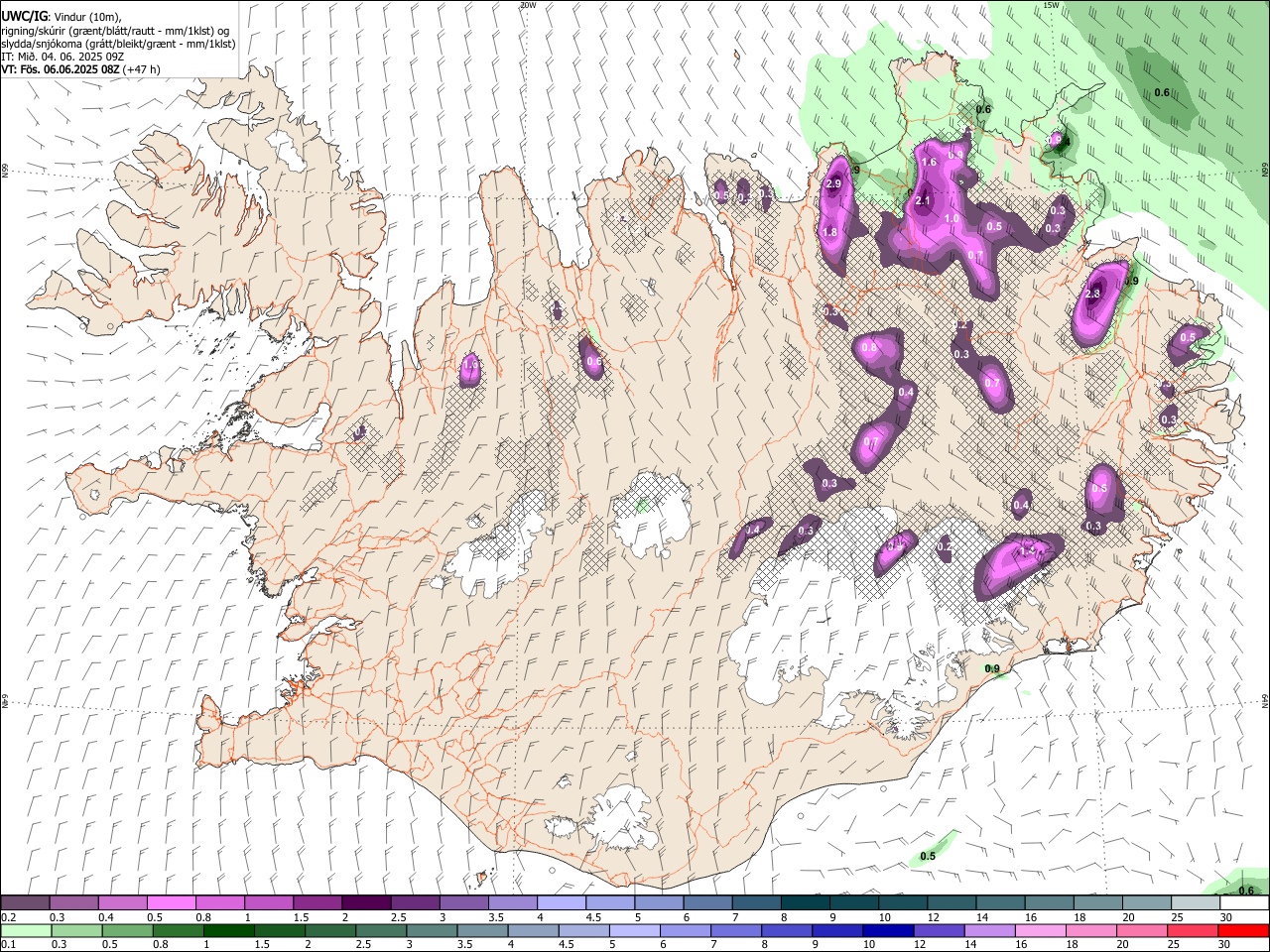Pick upper legend swatch between 18 and 20

pos(1097,903)
